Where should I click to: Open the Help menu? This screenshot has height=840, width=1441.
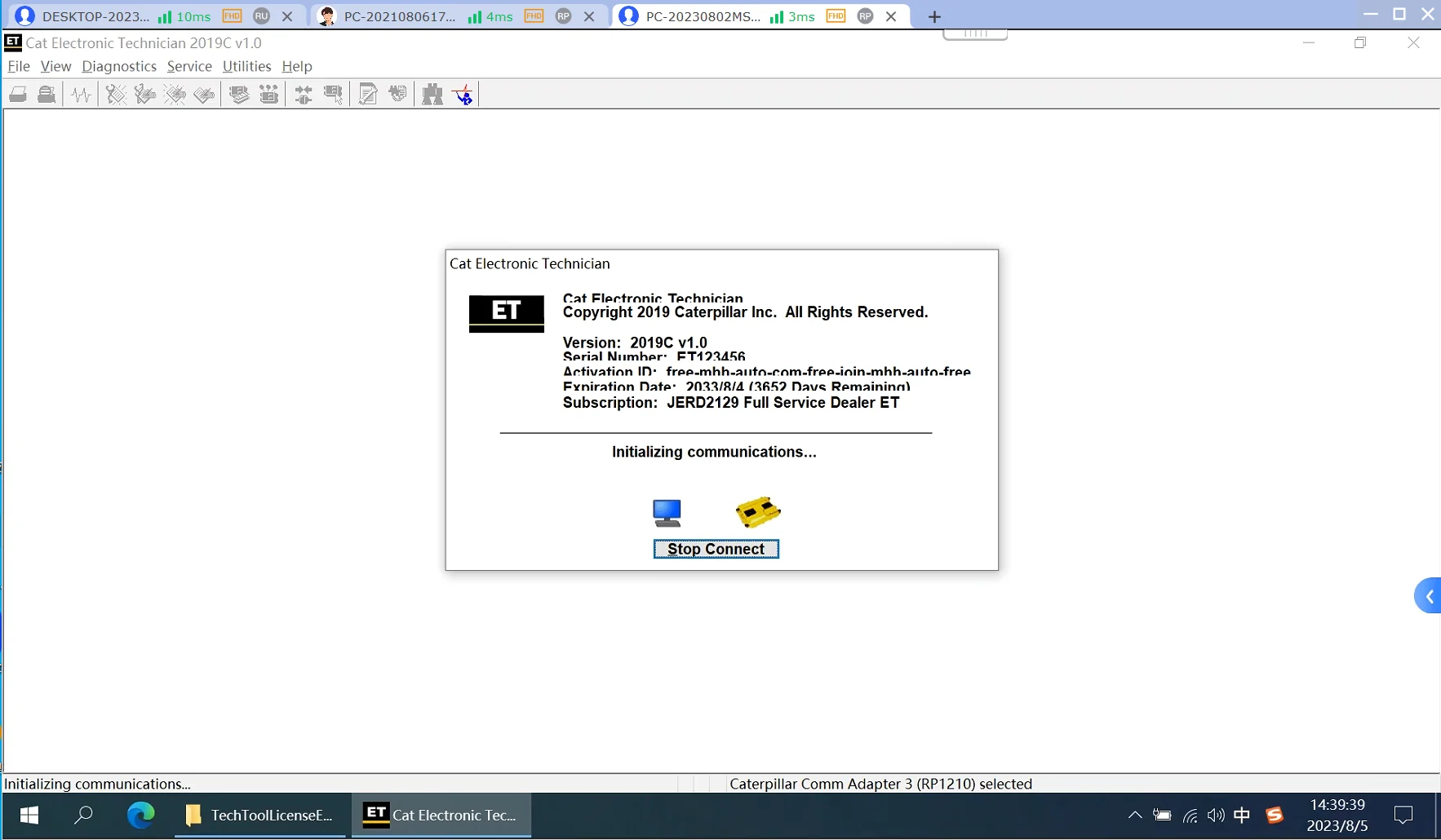[297, 66]
